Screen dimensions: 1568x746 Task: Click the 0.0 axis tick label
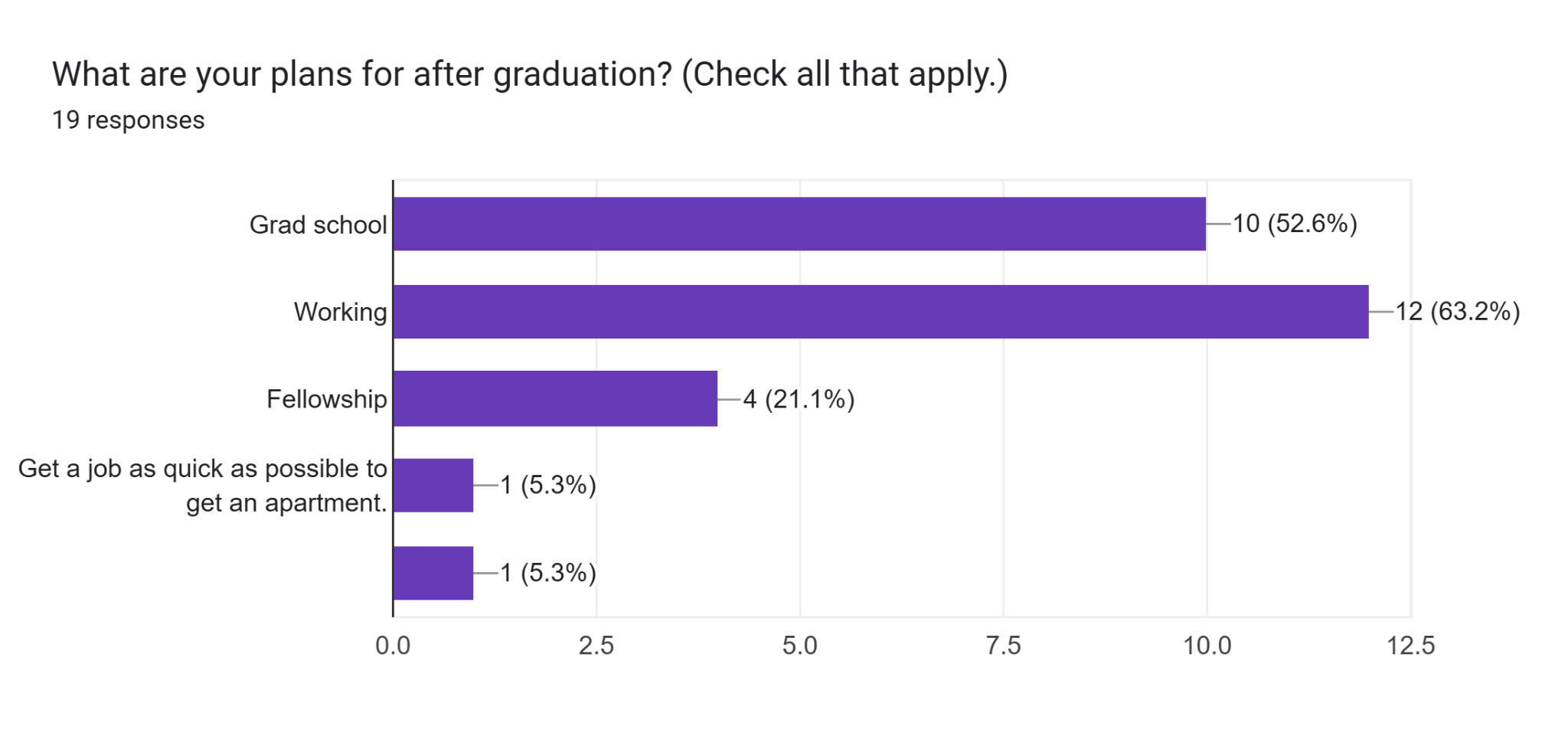393,646
